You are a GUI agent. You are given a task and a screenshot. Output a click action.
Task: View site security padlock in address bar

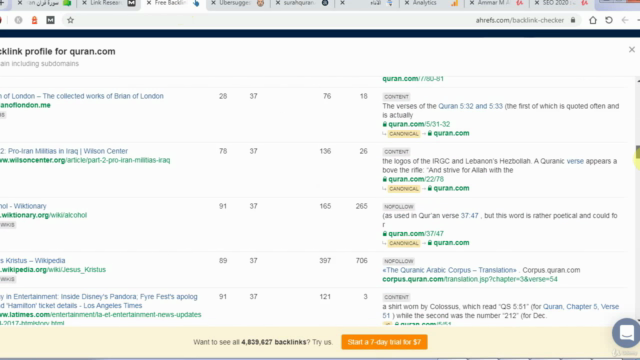point(573,20)
